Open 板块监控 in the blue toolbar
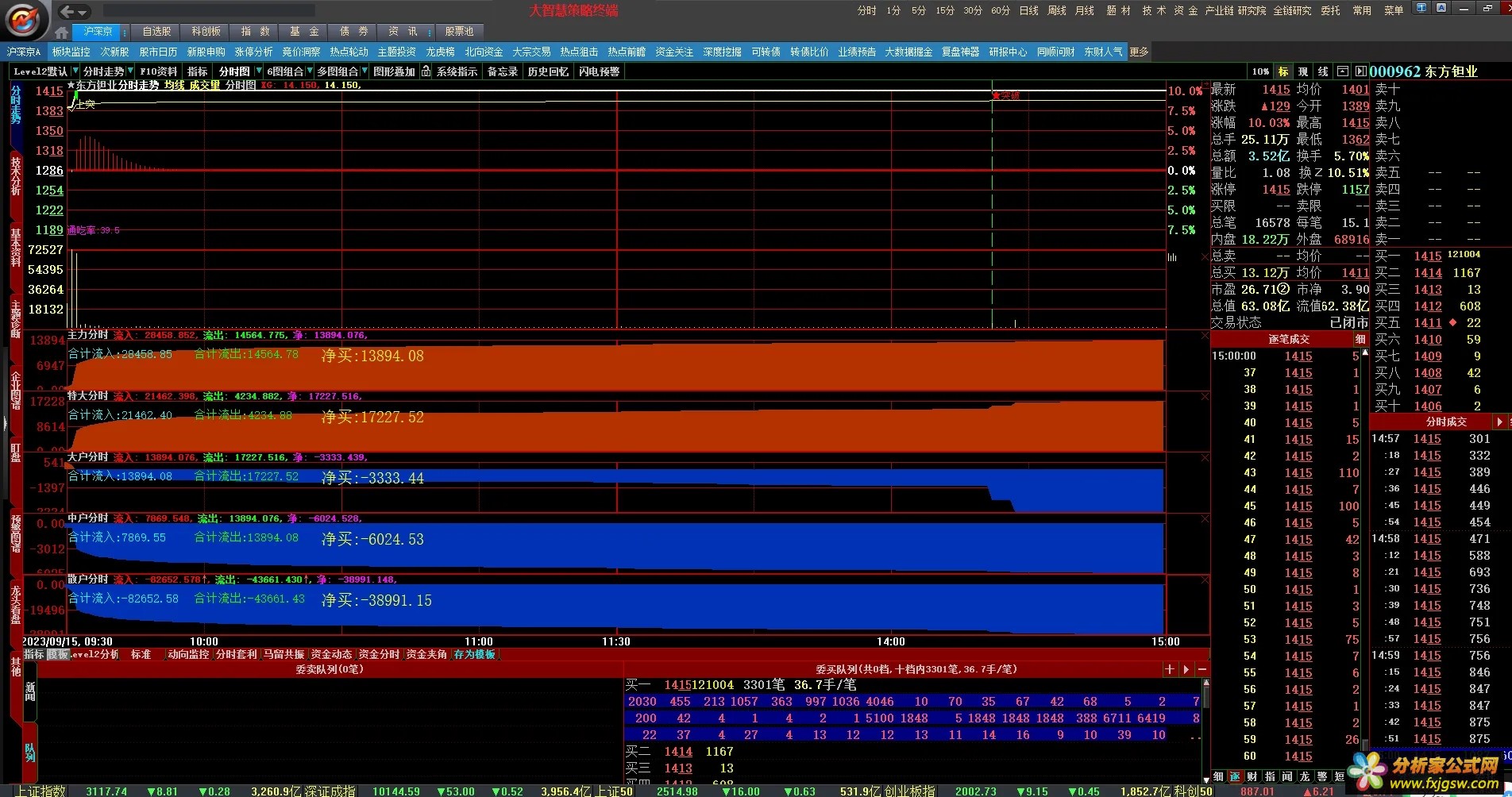This screenshot has height=797, width=1512. click(71, 52)
